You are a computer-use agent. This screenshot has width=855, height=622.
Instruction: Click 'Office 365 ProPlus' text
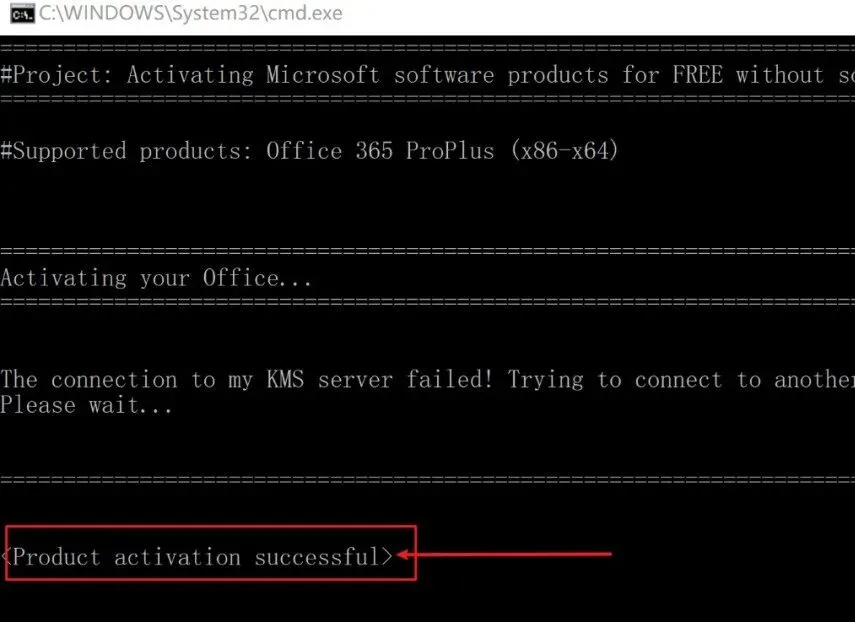(x=380, y=151)
